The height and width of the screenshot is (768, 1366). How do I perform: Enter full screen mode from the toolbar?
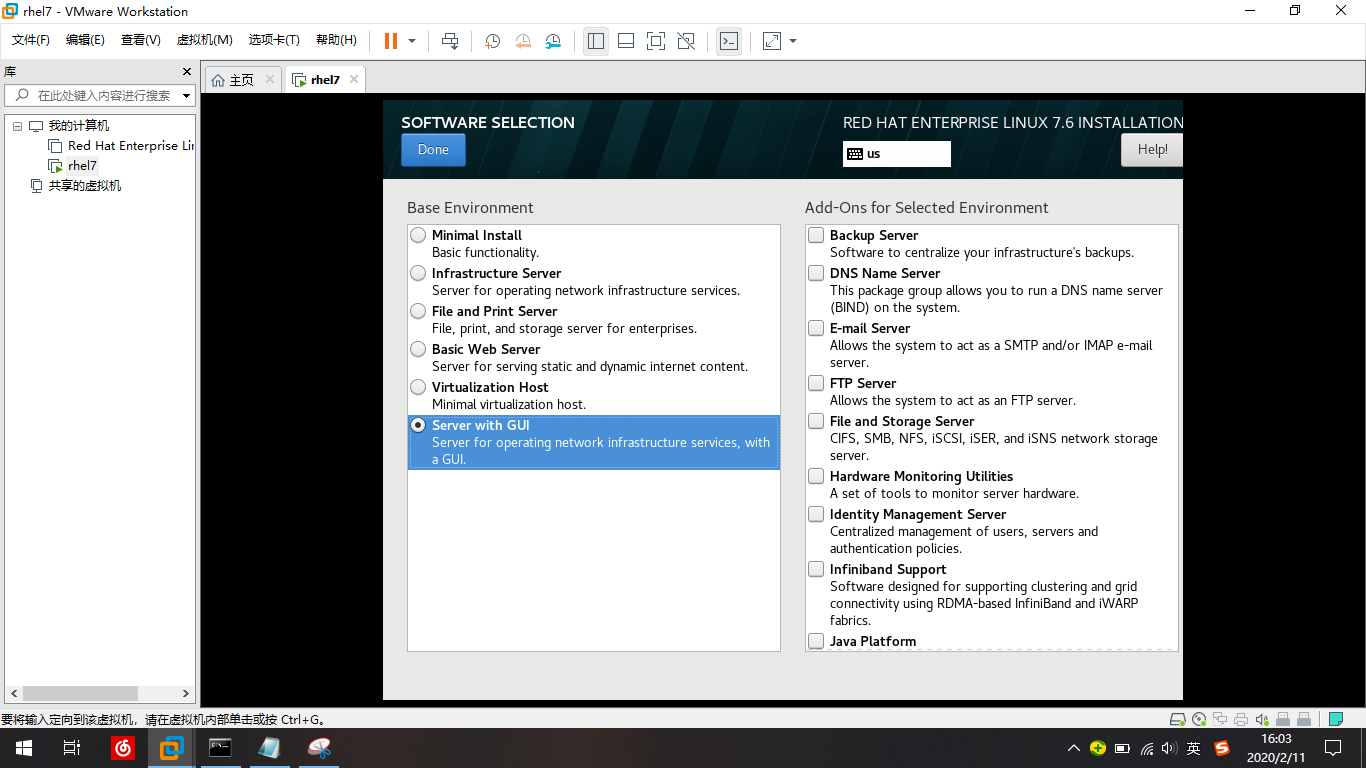point(656,41)
